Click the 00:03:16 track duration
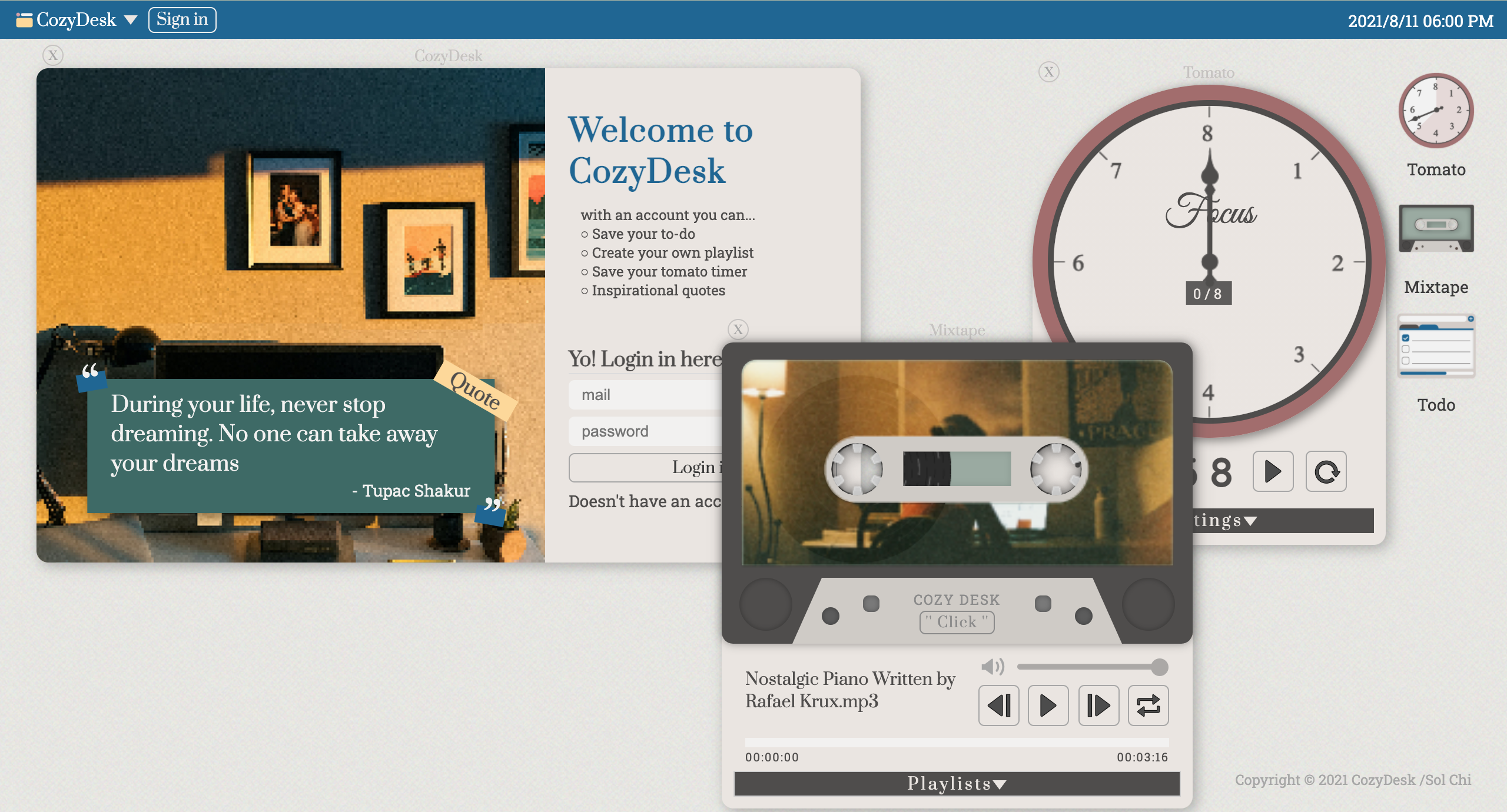The image size is (1507, 812). [x=1142, y=757]
